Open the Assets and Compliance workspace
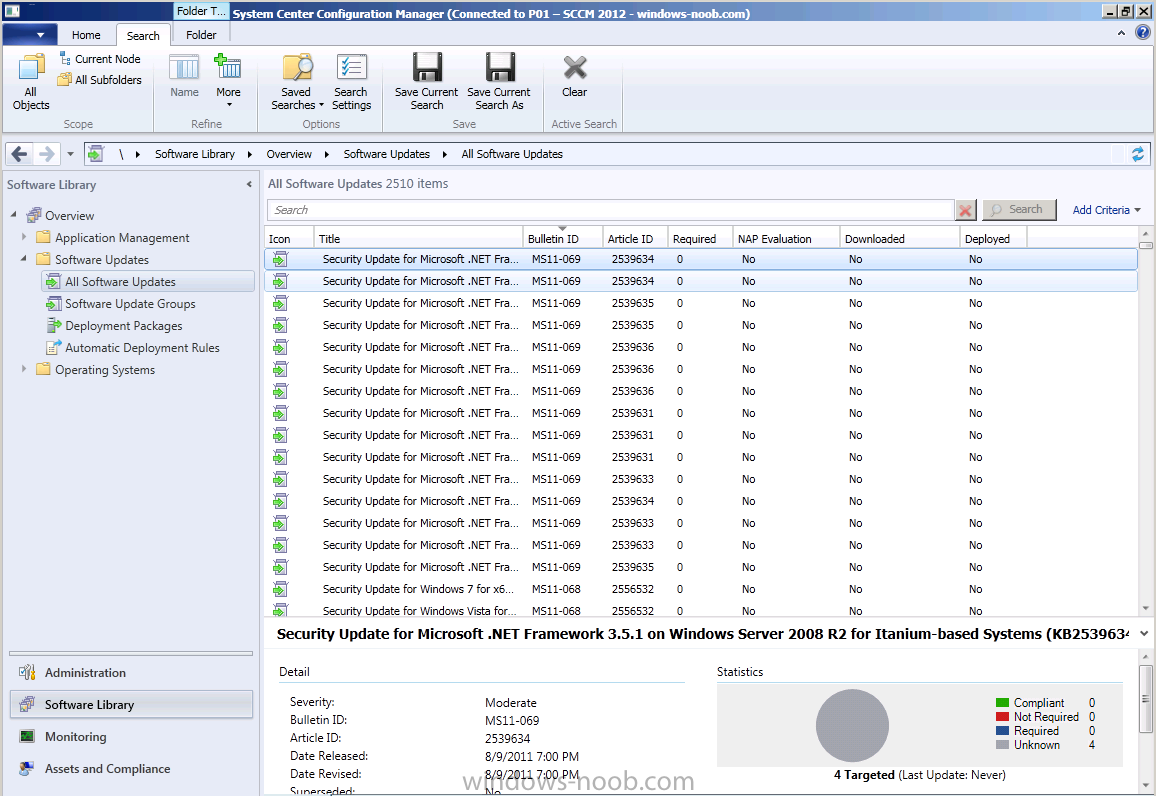Viewport: 1156px width, 796px height. [131, 769]
